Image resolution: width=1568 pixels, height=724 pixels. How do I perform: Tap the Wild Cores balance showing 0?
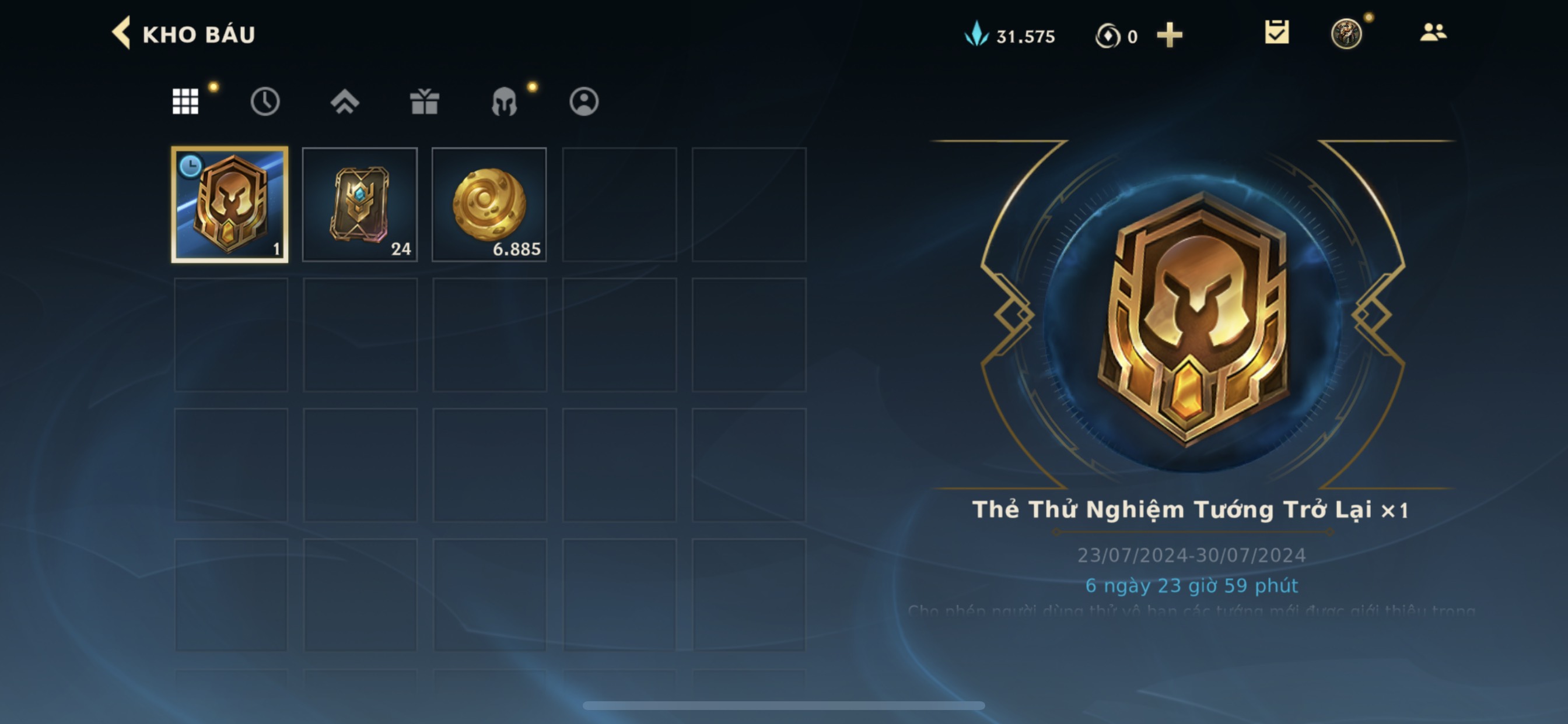coord(1116,36)
